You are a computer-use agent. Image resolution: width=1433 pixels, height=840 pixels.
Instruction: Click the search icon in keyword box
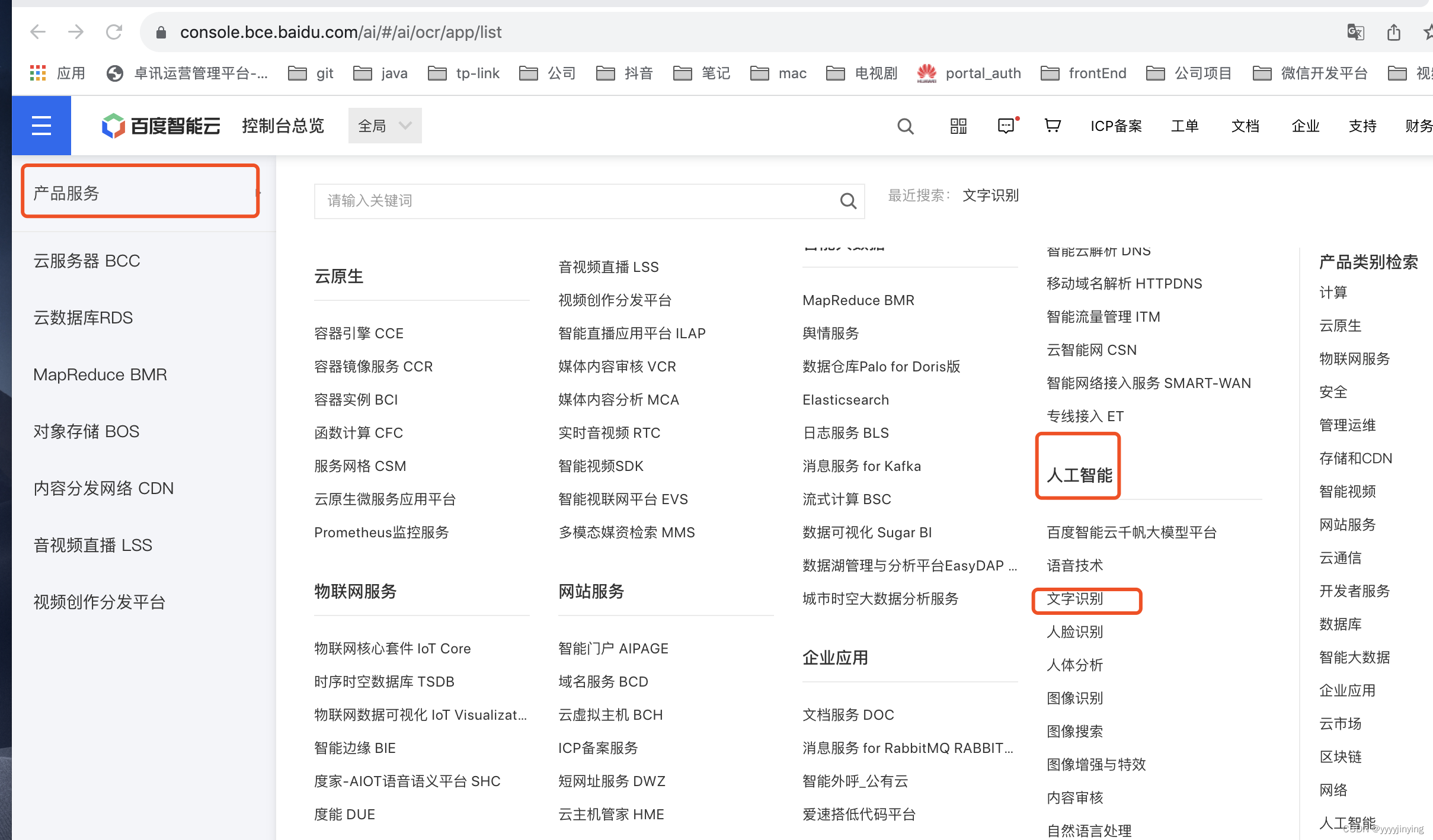tap(848, 201)
